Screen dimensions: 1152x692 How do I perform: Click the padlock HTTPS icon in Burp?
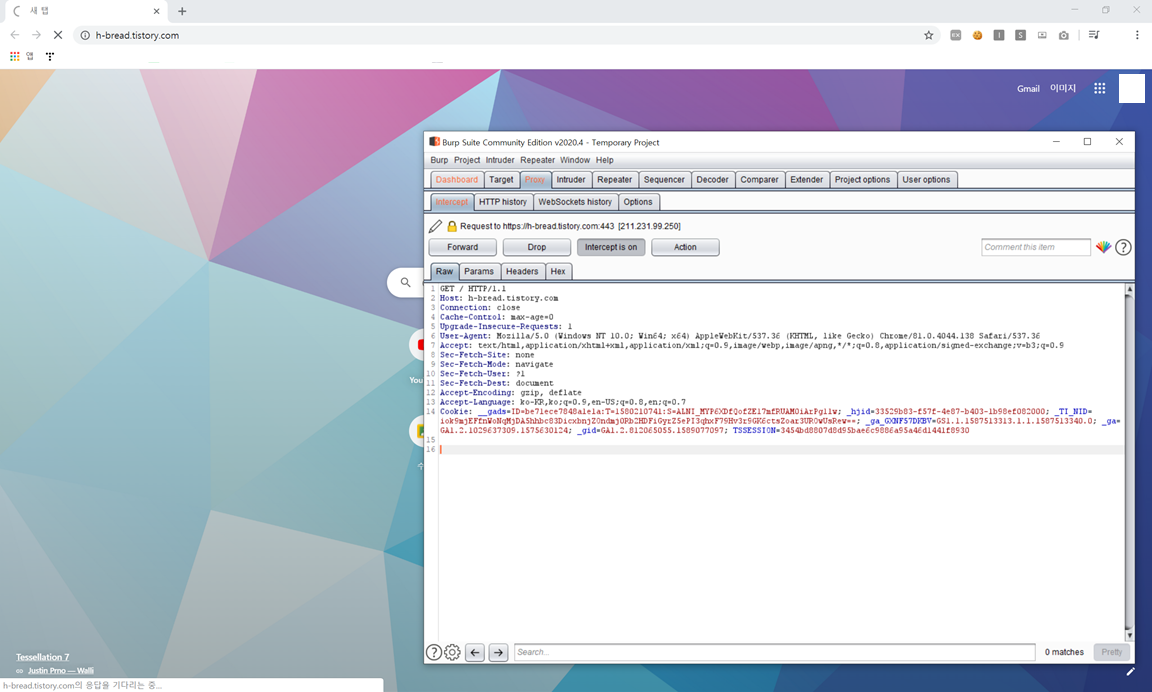tap(452, 226)
